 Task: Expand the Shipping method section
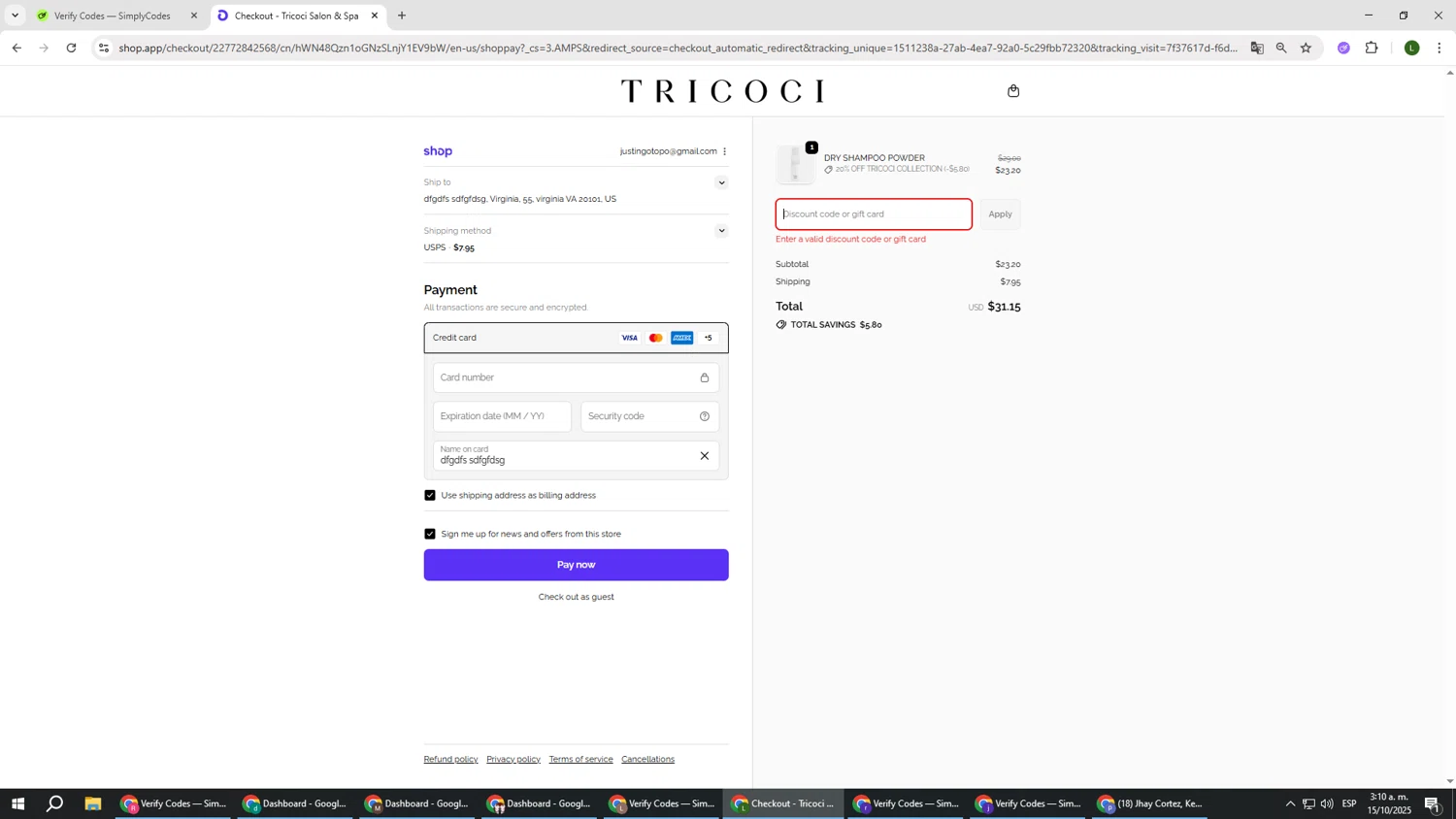(x=721, y=231)
